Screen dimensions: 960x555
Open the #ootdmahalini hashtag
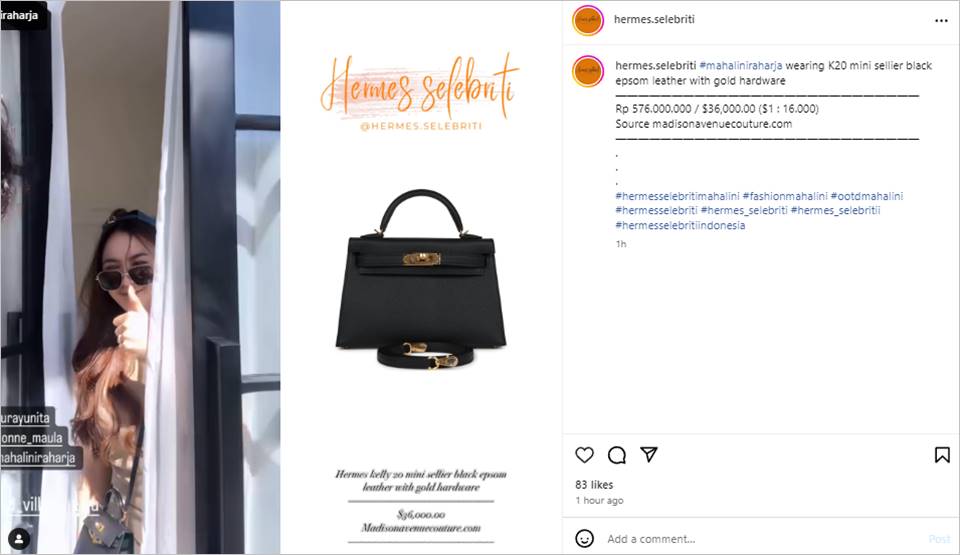[866, 196]
